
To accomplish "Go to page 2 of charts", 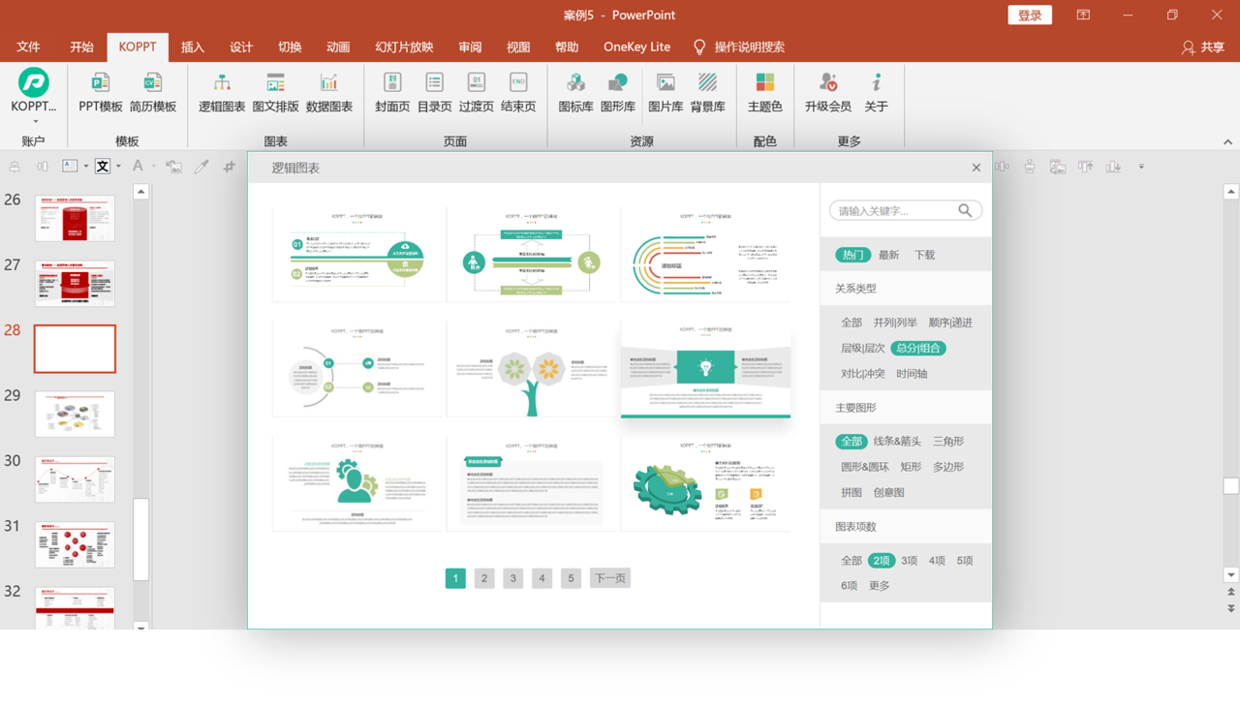I will point(484,578).
